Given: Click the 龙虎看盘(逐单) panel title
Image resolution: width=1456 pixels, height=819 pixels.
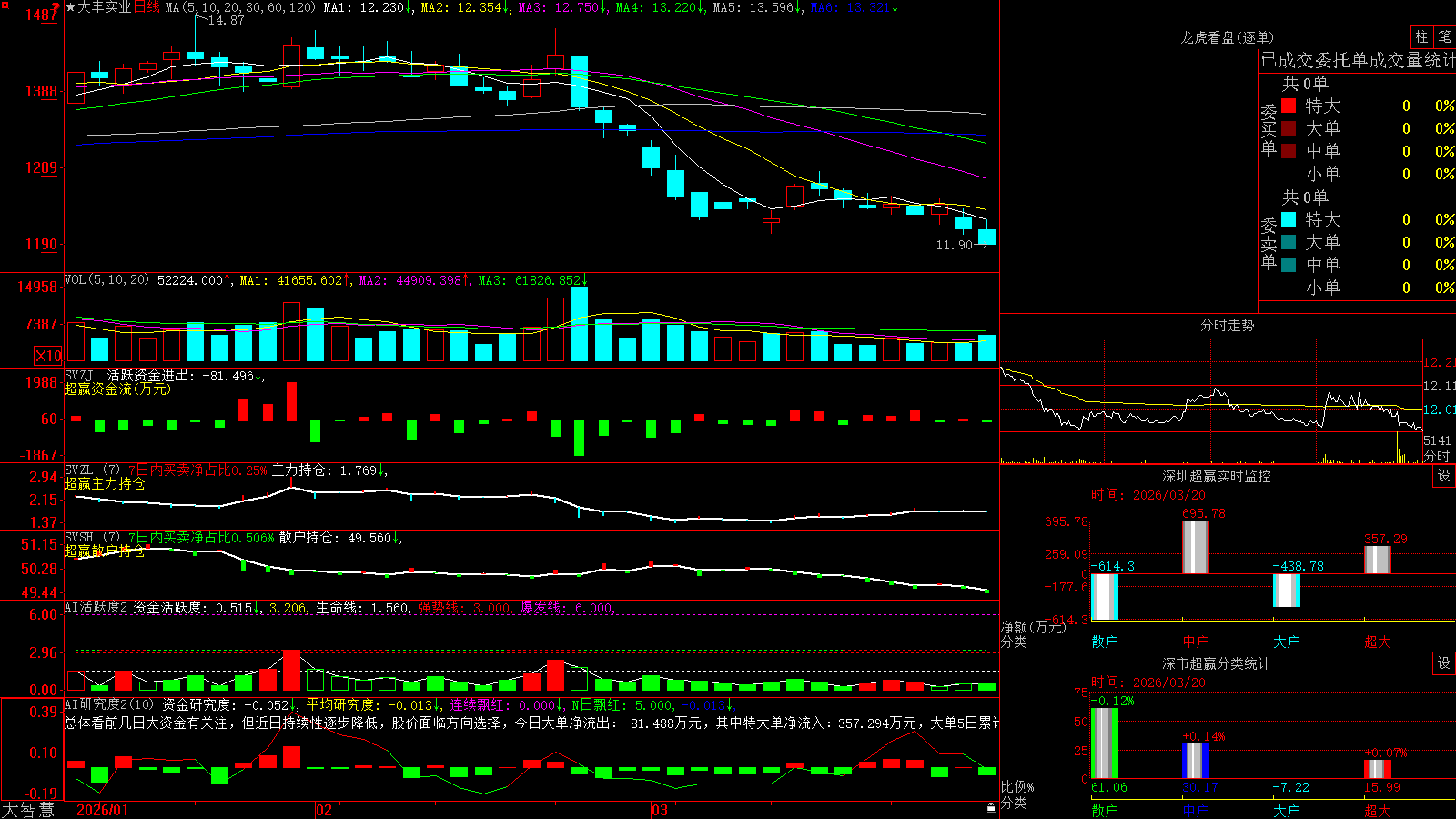Looking at the screenshot, I should pos(1227,37).
